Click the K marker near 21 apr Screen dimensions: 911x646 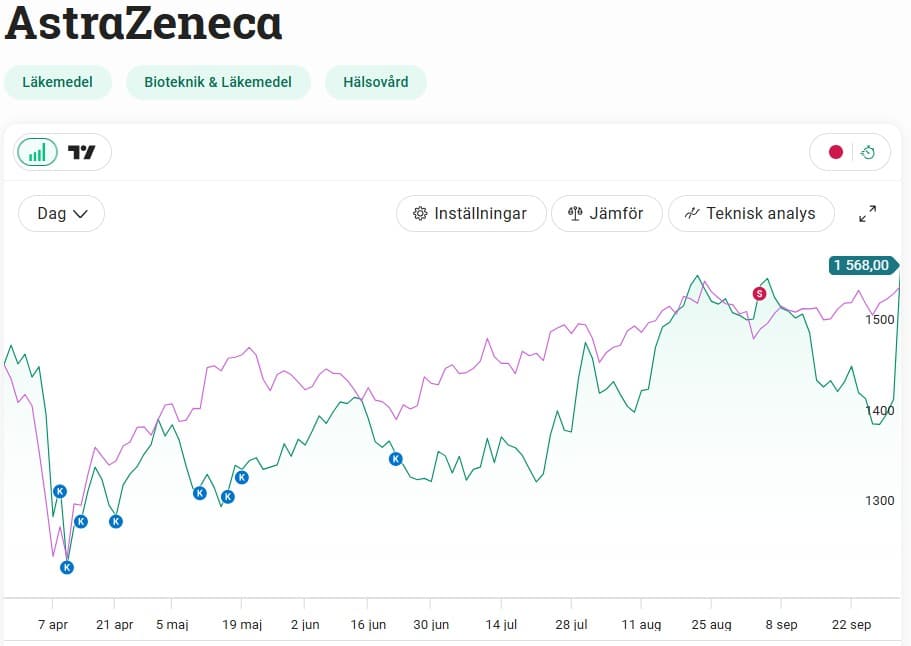tap(116, 521)
